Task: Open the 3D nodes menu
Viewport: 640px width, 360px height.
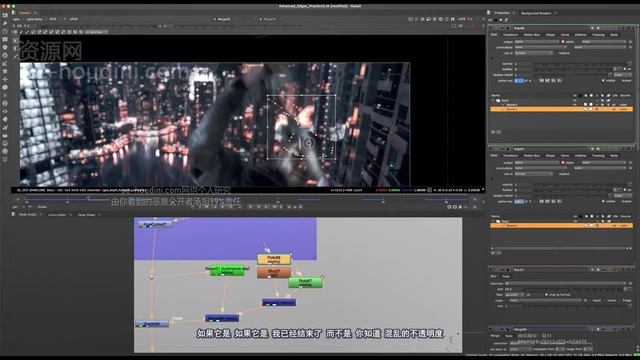Action: pyautogui.click(x=5, y=87)
